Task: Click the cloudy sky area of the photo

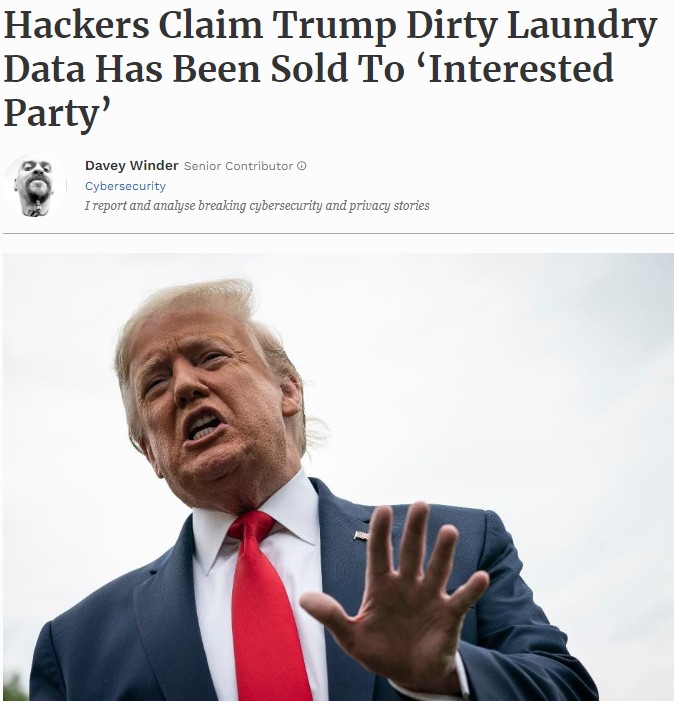Action: 514,358
